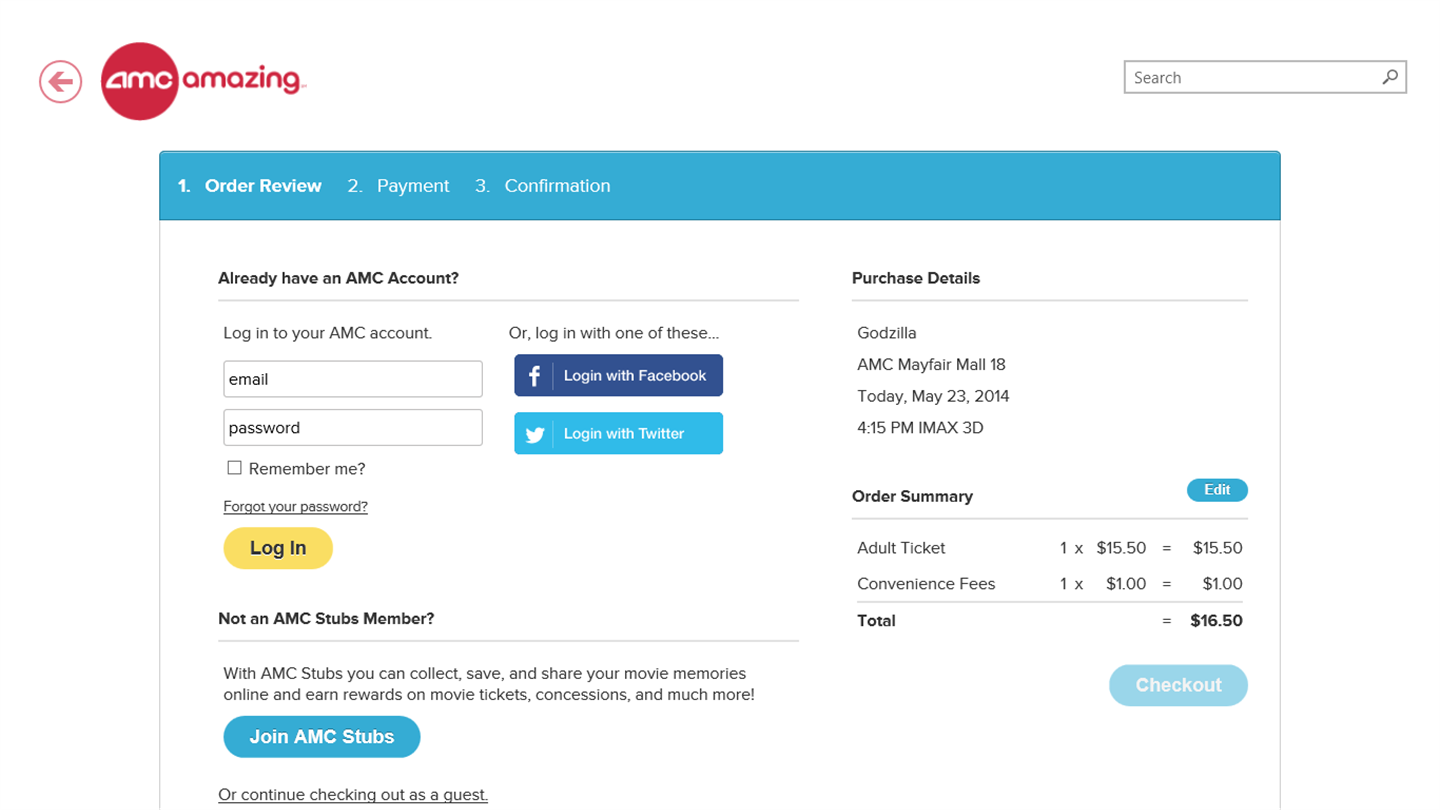The height and width of the screenshot is (810, 1440).
Task: Log in with Twitter
Action: point(624,434)
